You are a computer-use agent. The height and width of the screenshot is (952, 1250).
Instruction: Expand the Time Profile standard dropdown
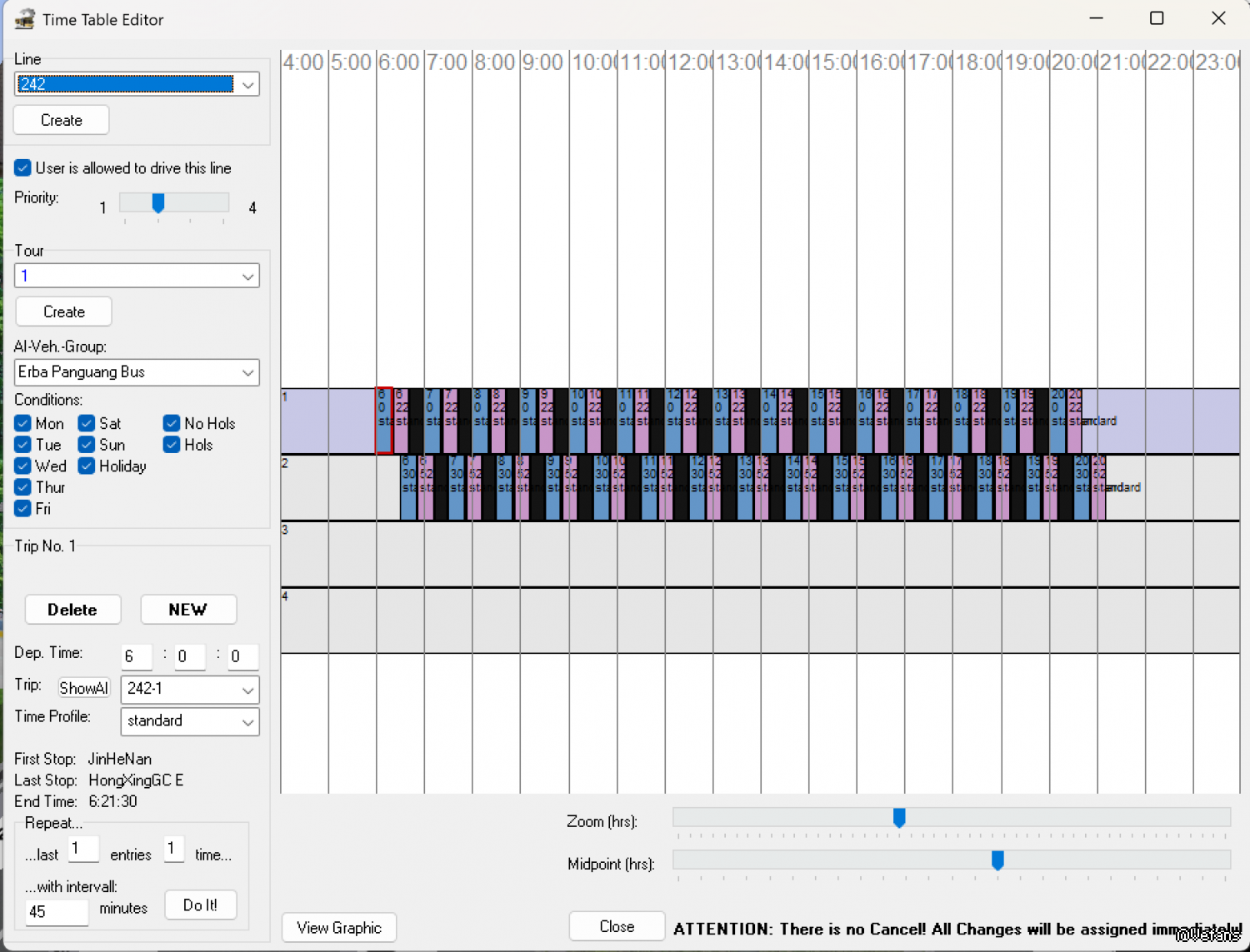pos(247,721)
